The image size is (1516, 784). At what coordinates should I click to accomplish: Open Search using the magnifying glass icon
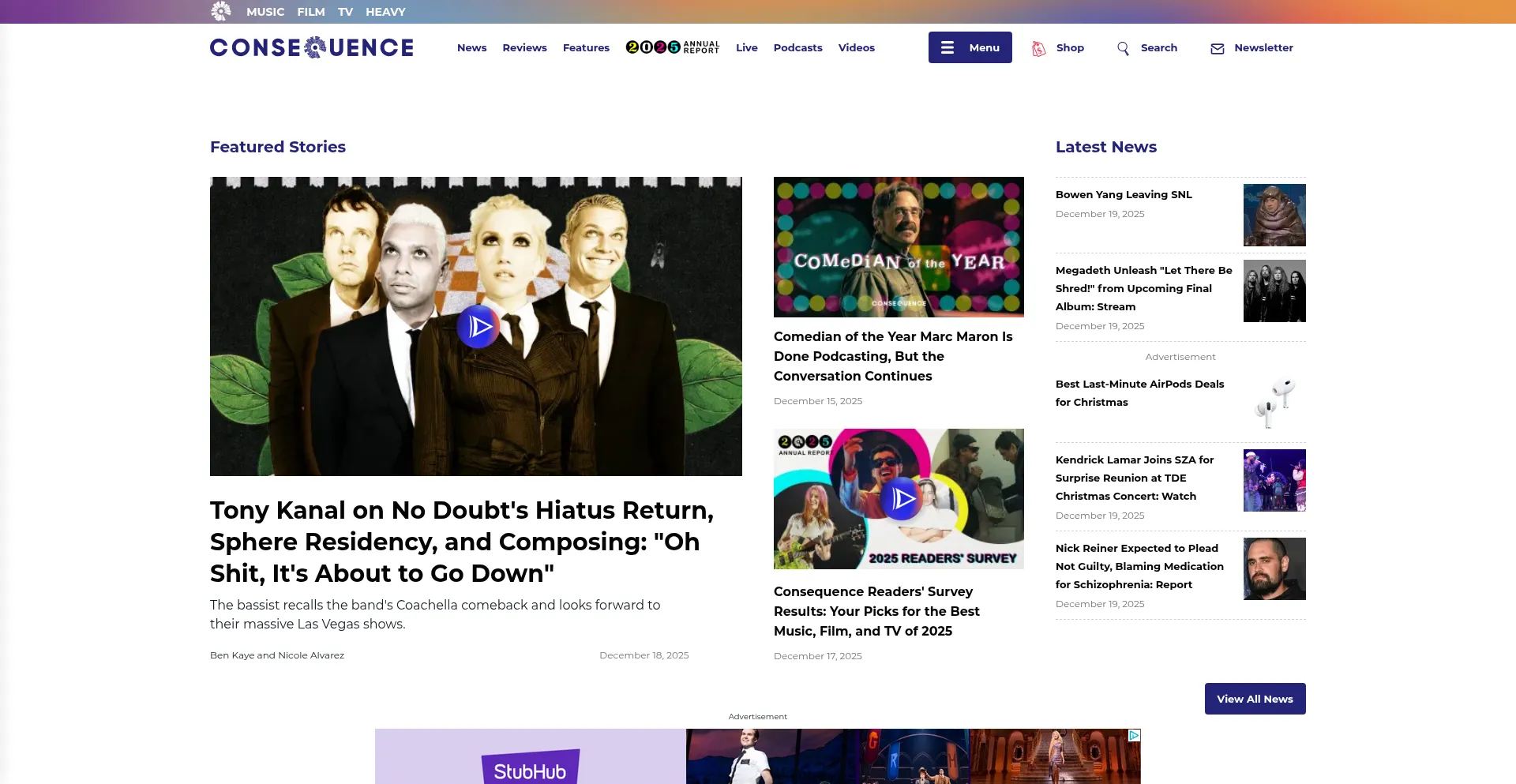1124,48
